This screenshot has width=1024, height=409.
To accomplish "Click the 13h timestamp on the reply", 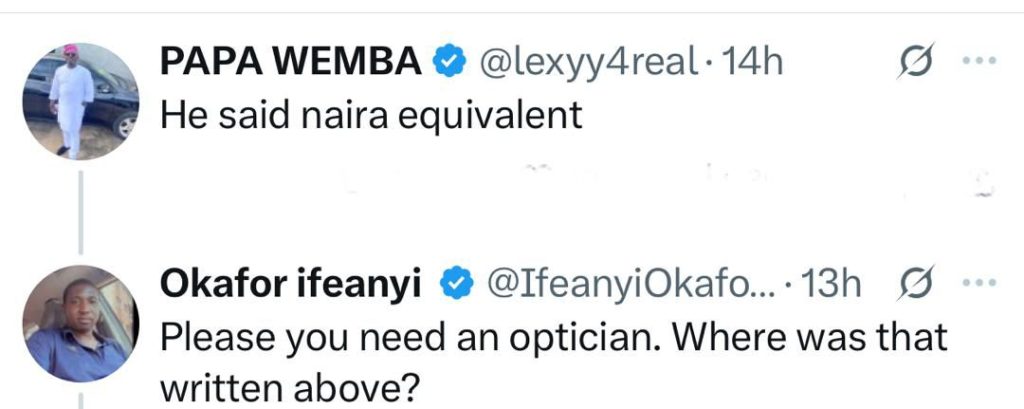I will [x=832, y=286].
